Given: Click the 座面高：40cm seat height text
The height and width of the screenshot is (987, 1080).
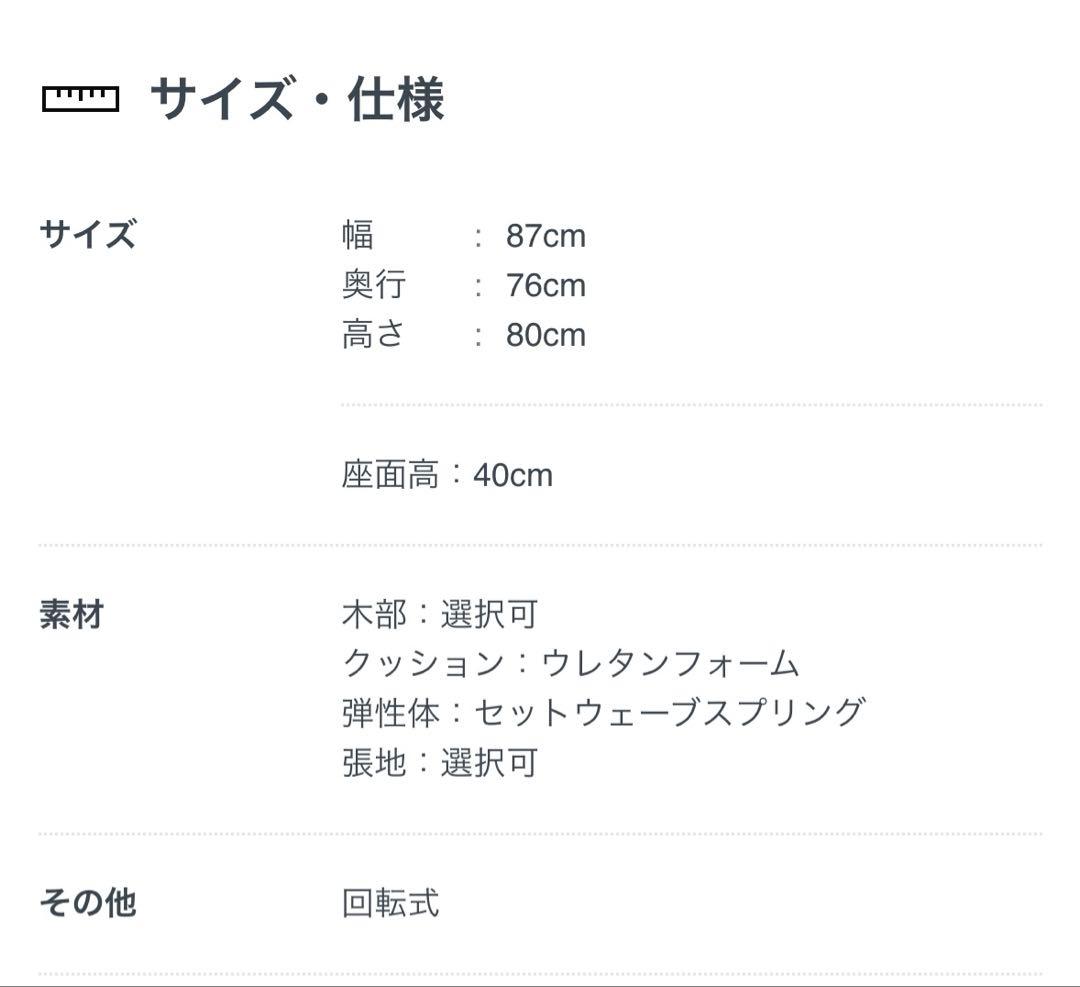Looking at the screenshot, I should point(447,475).
